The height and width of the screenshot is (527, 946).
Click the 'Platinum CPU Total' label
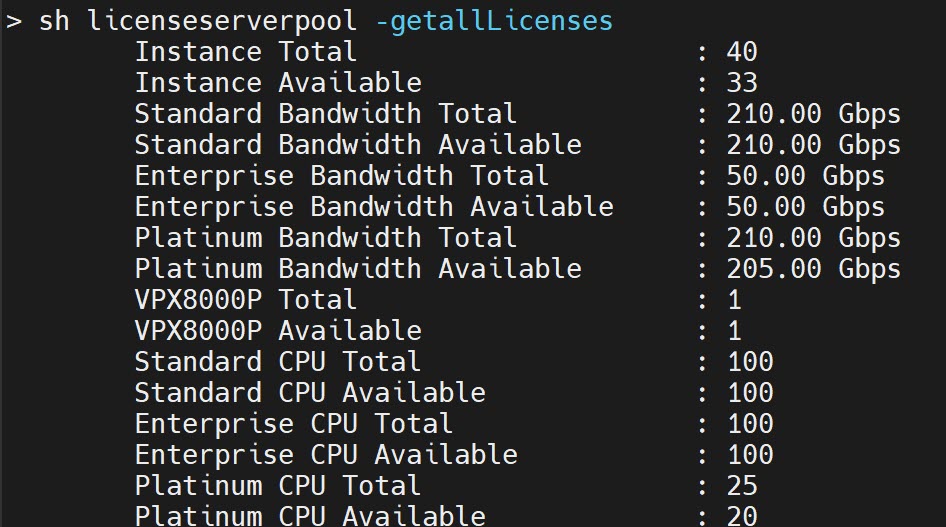coord(278,485)
